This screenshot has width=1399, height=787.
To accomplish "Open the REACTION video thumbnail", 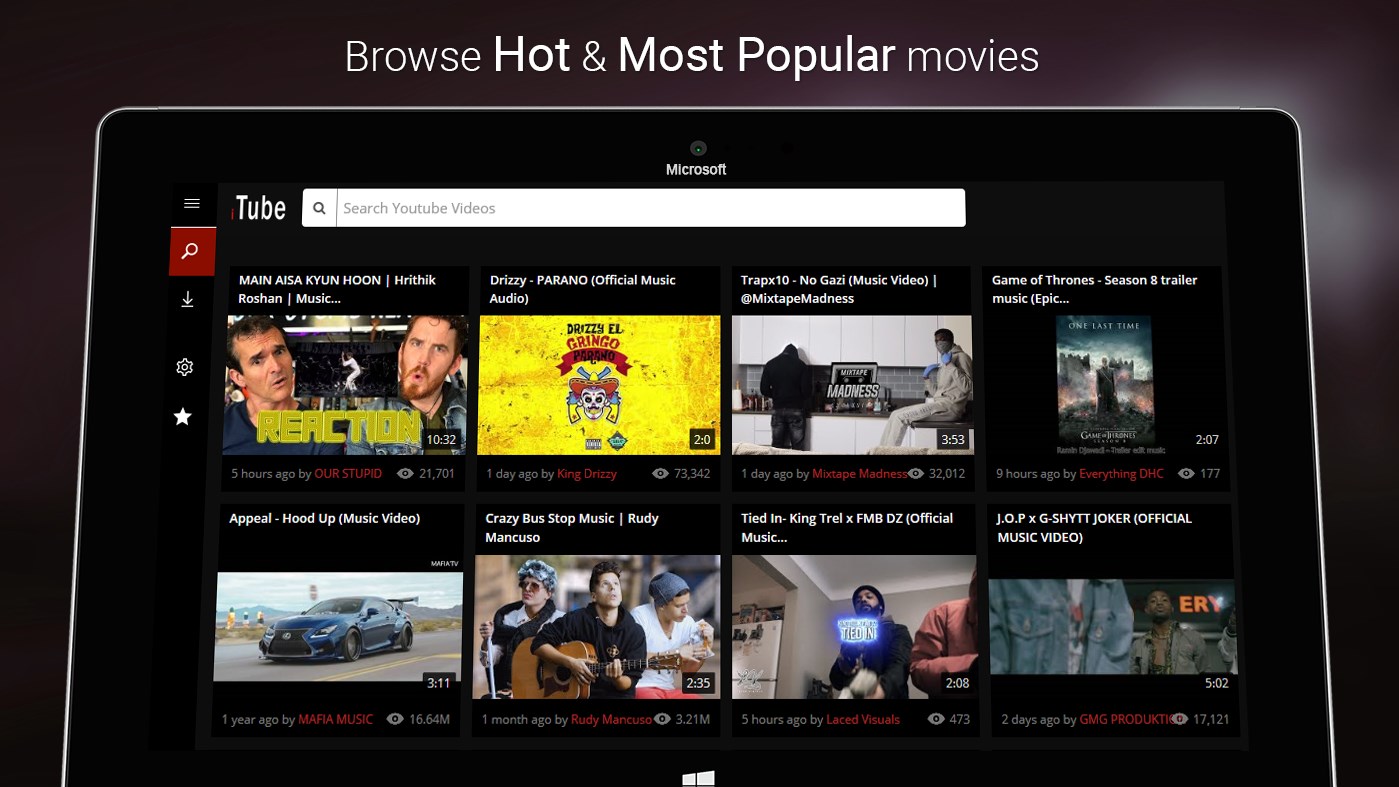I will [x=345, y=385].
